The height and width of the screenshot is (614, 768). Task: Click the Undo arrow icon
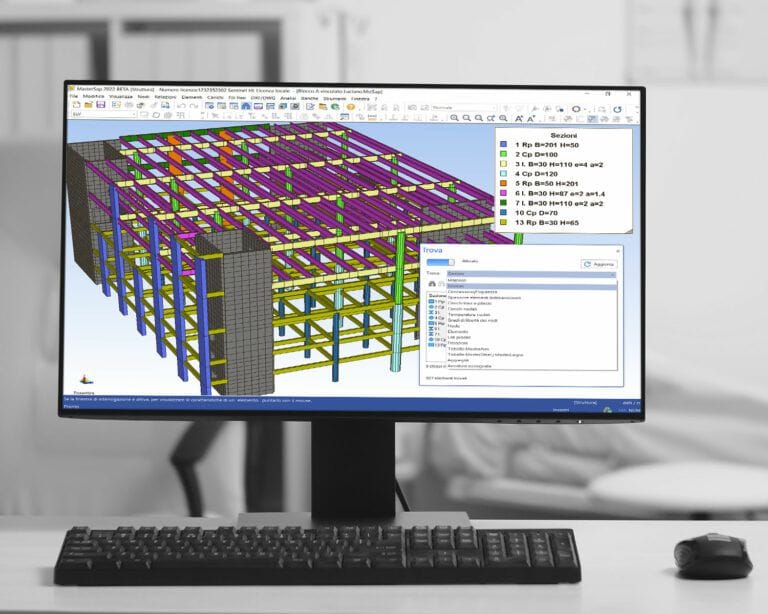182,106
